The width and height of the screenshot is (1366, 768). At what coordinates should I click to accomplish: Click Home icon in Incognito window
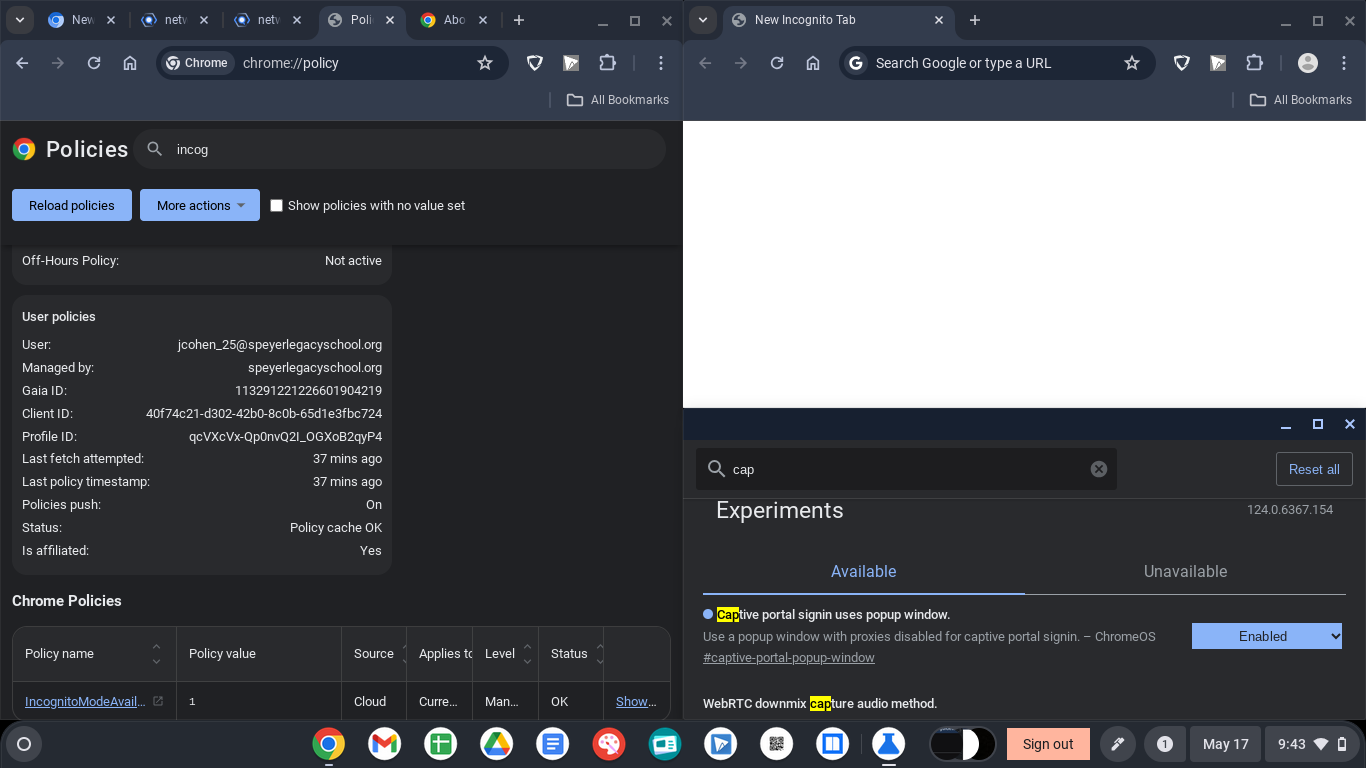813,63
